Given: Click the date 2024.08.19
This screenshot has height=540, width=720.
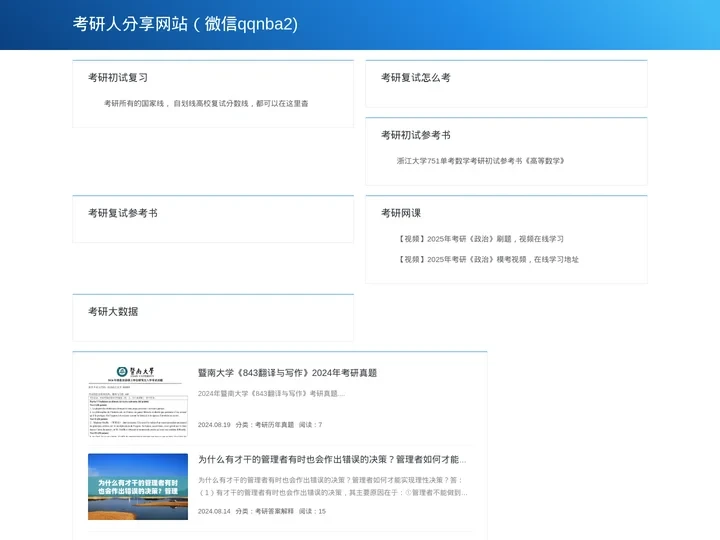Looking at the screenshot, I should click(x=214, y=425).
